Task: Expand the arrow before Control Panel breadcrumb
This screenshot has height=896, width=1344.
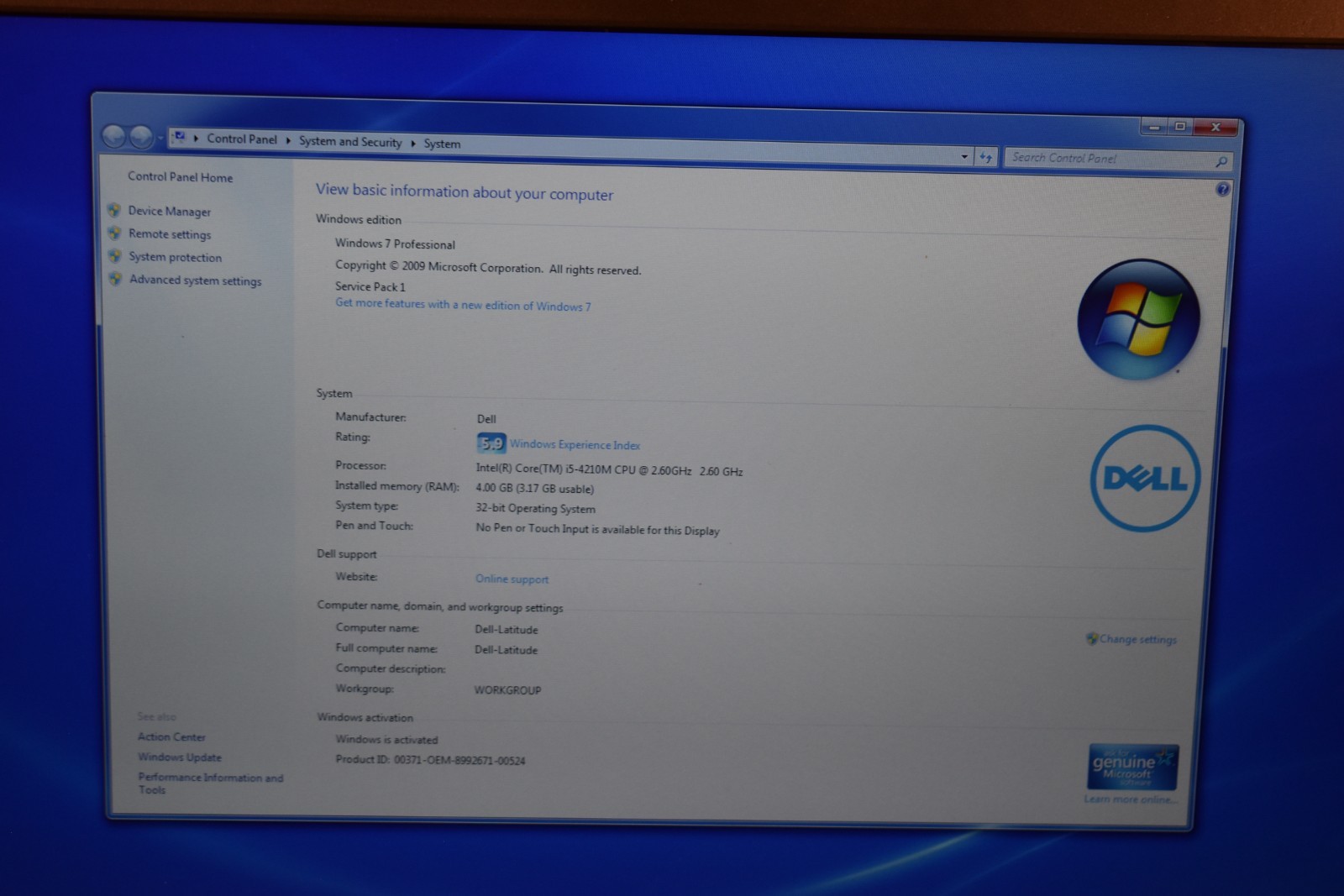Action: (197, 139)
